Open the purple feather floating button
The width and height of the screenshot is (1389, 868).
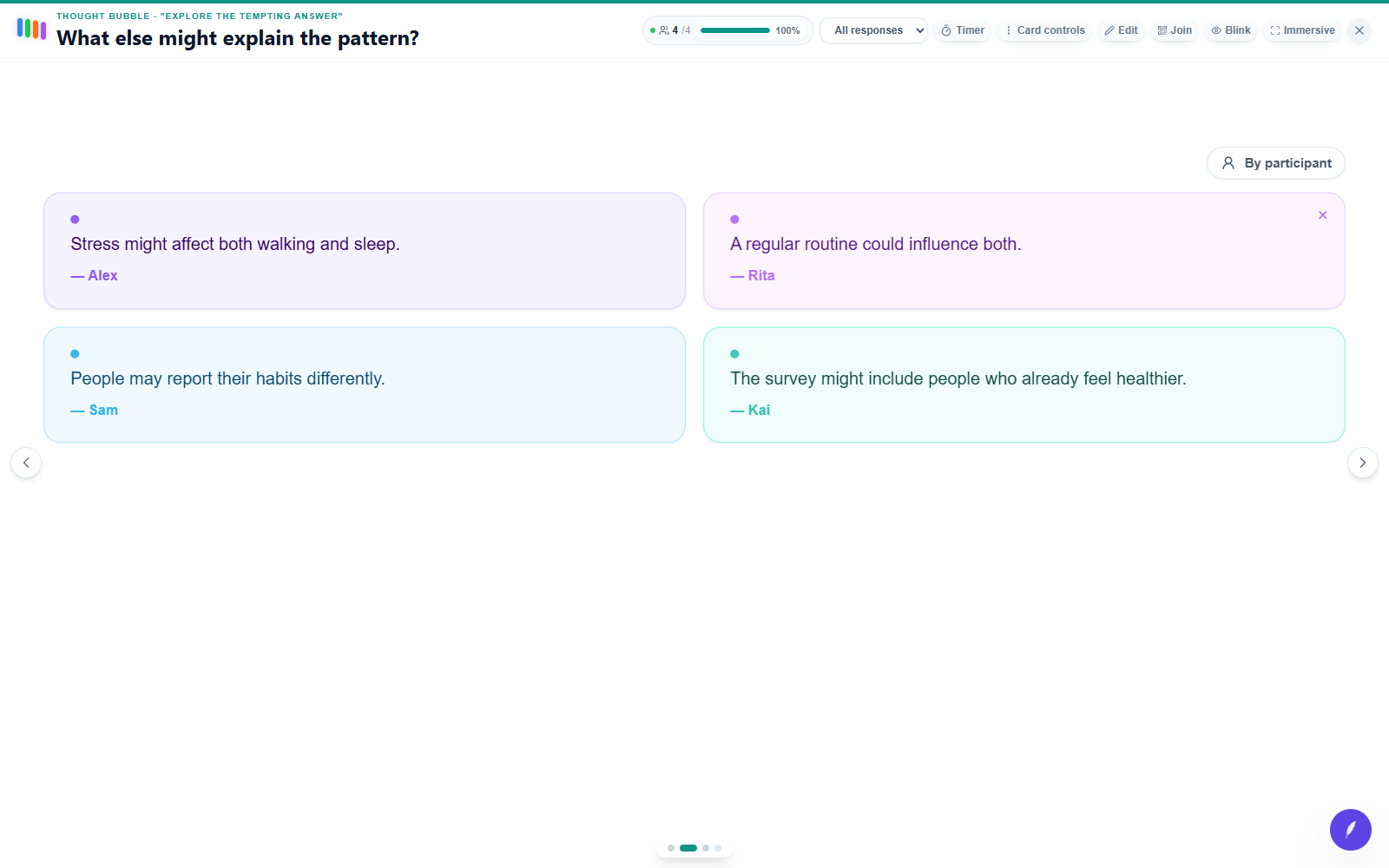click(x=1351, y=830)
